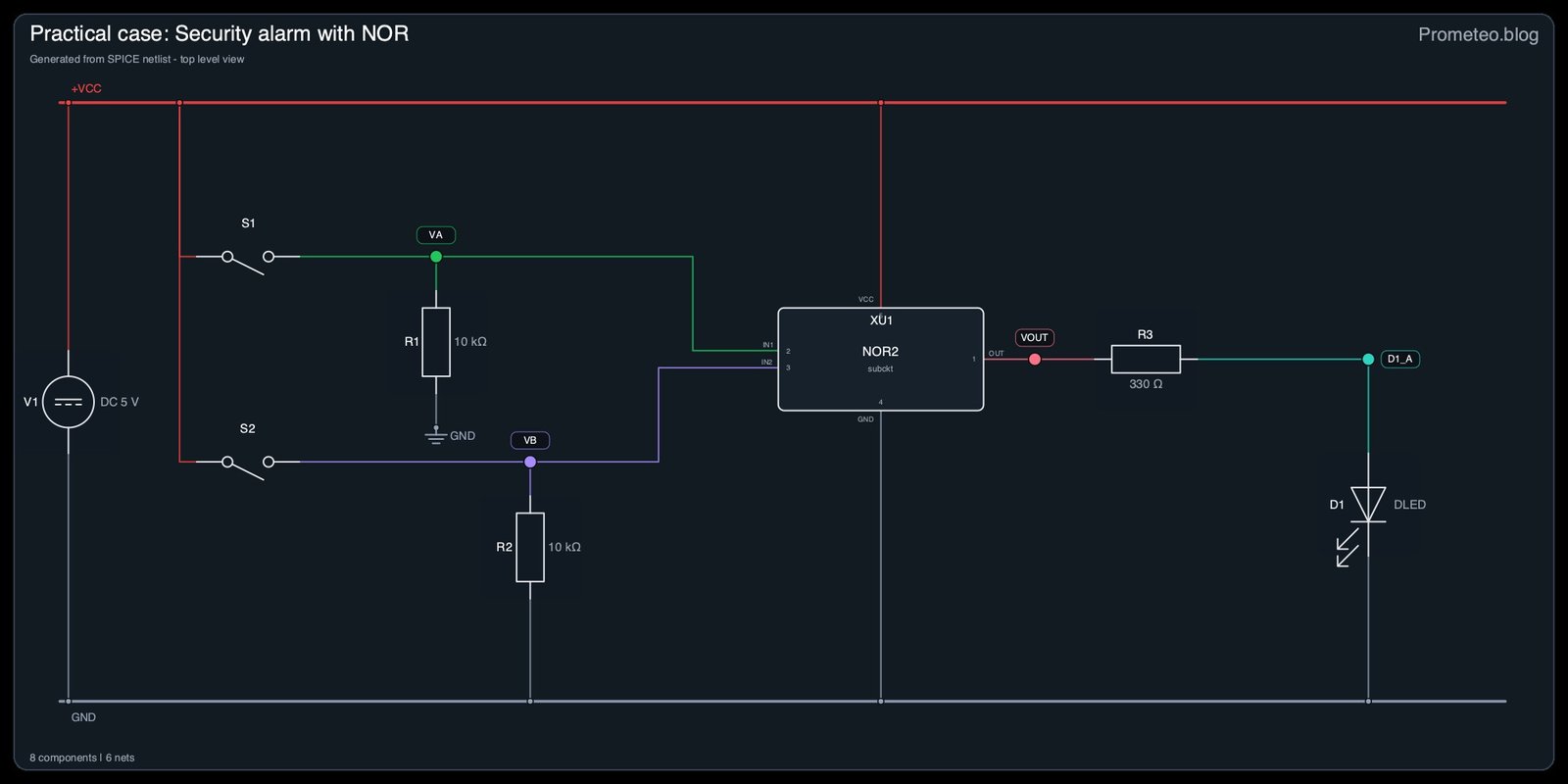This screenshot has height=784, width=1568.
Task: Click the DLED model label
Action: click(1410, 505)
